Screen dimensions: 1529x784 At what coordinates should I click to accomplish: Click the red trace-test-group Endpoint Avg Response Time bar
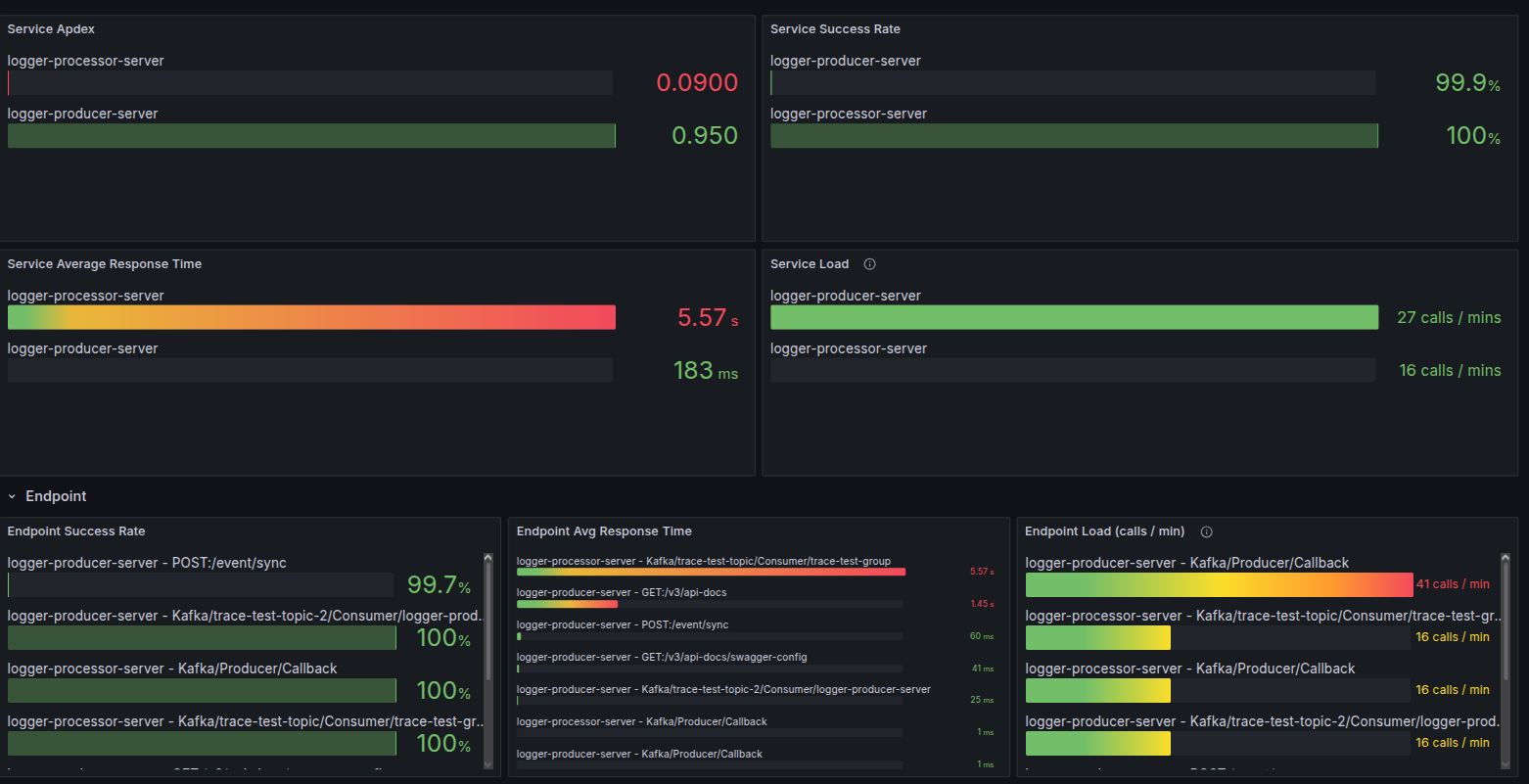tap(711, 572)
